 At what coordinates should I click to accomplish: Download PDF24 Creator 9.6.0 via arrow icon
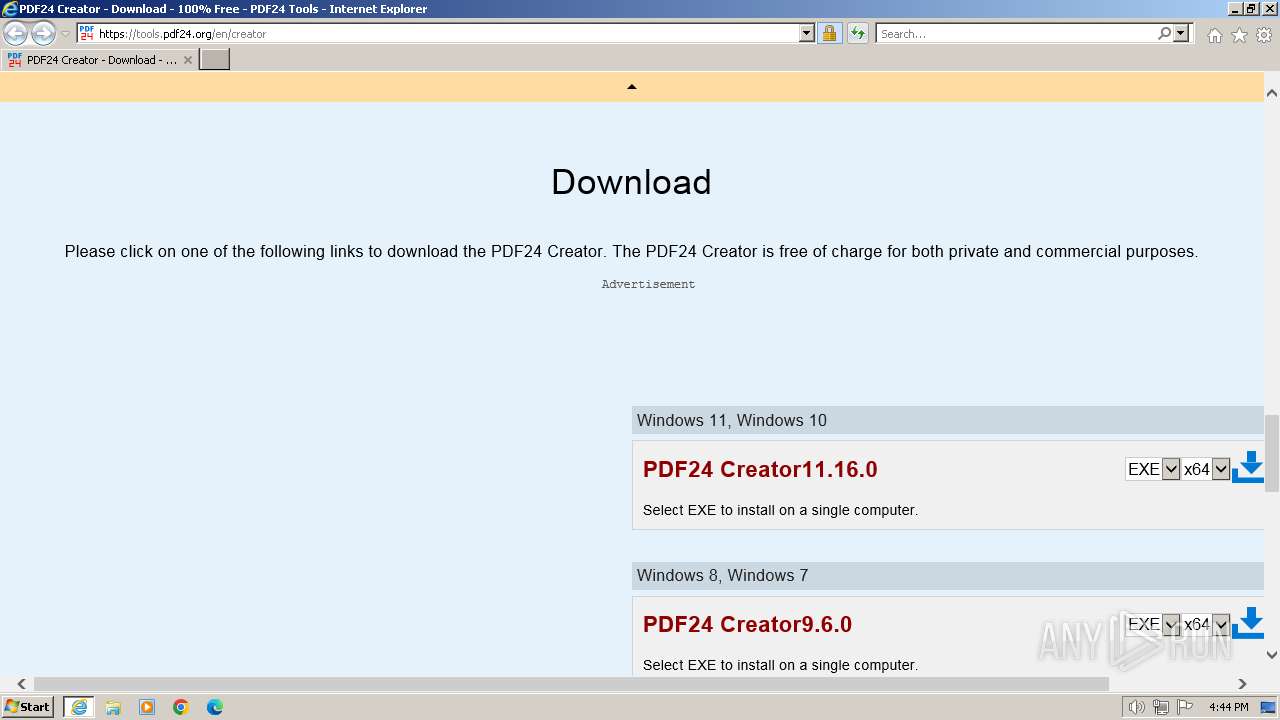click(1248, 623)
